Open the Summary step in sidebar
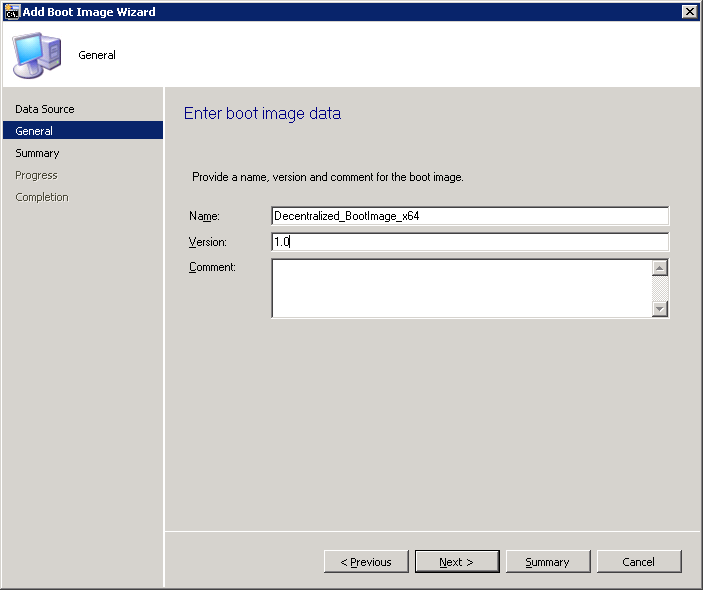The width and height of the screenshot is (703, 590). (37, 153)
